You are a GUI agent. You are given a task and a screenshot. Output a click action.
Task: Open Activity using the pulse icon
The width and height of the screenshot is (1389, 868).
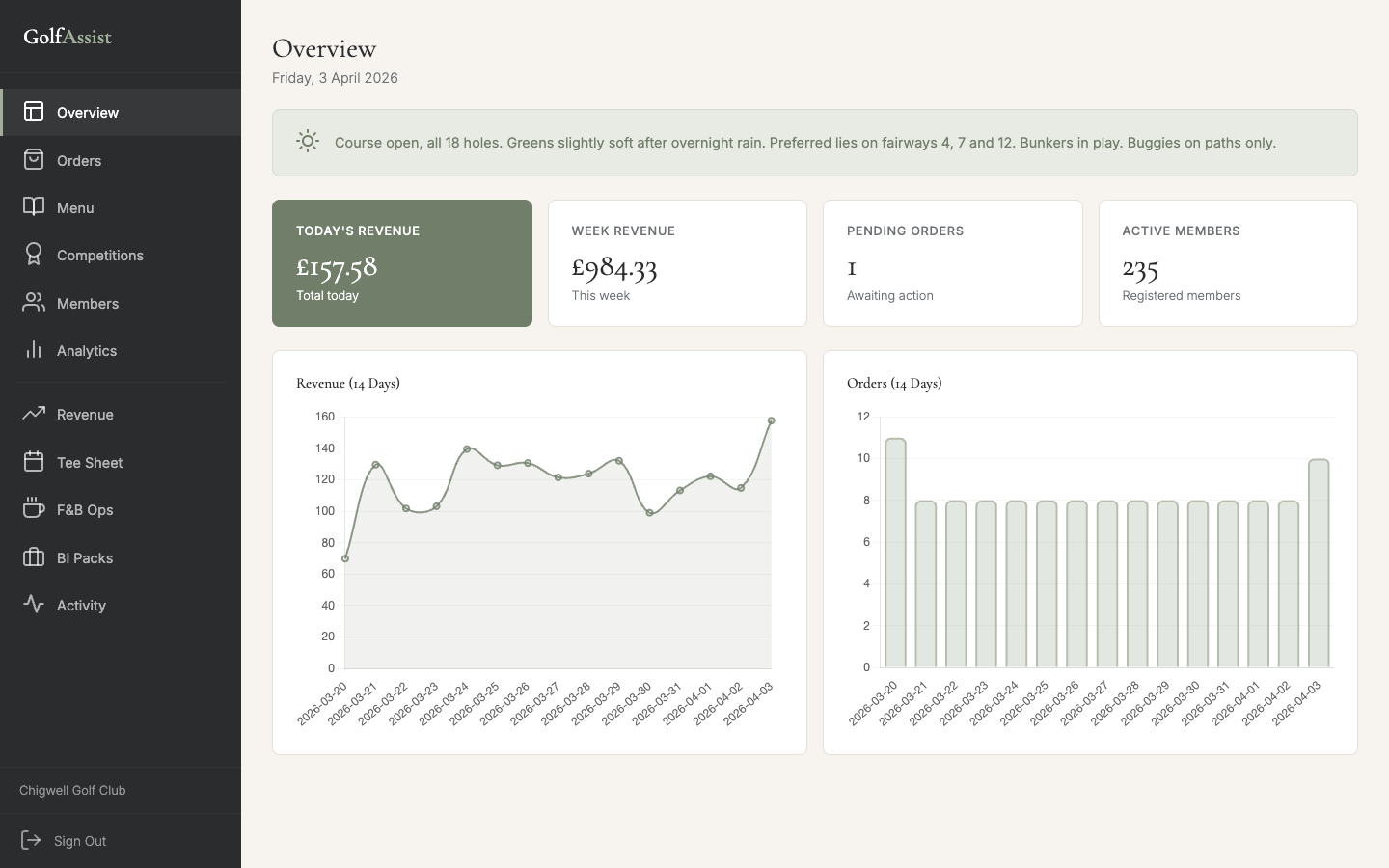(x=34, y=605)
